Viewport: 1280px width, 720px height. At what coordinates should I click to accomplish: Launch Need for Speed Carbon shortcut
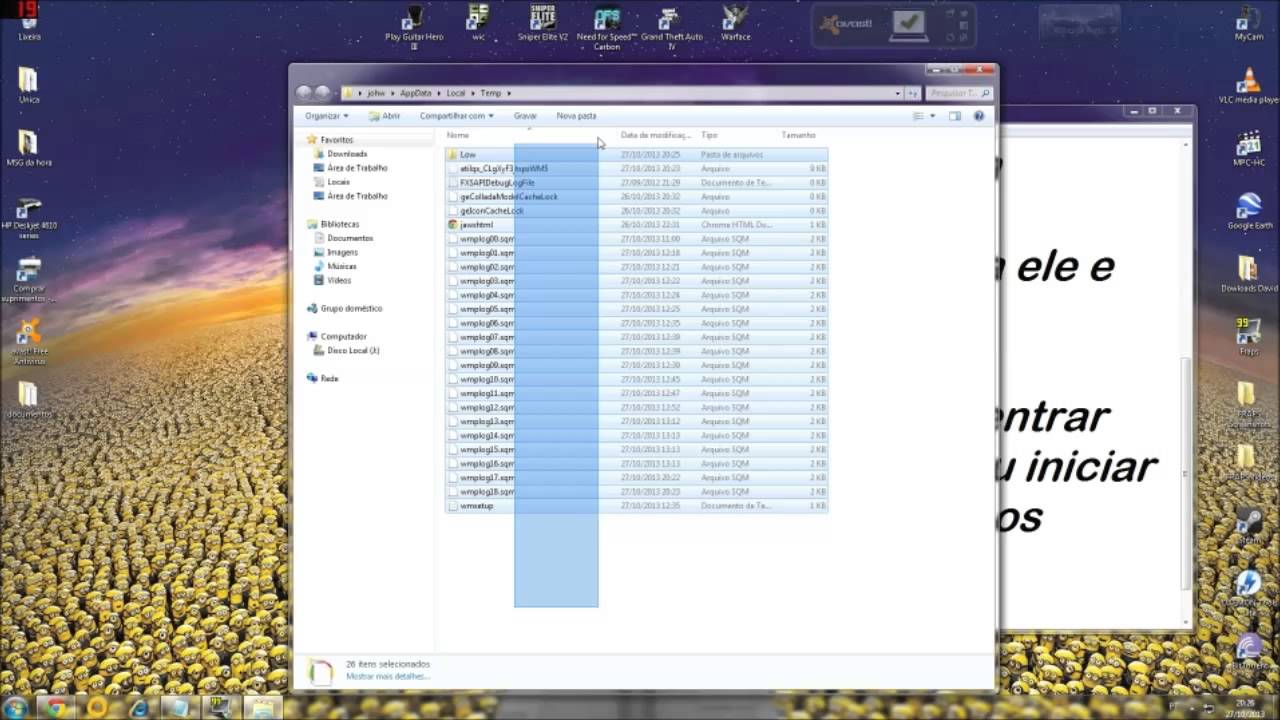coord(607,26)
